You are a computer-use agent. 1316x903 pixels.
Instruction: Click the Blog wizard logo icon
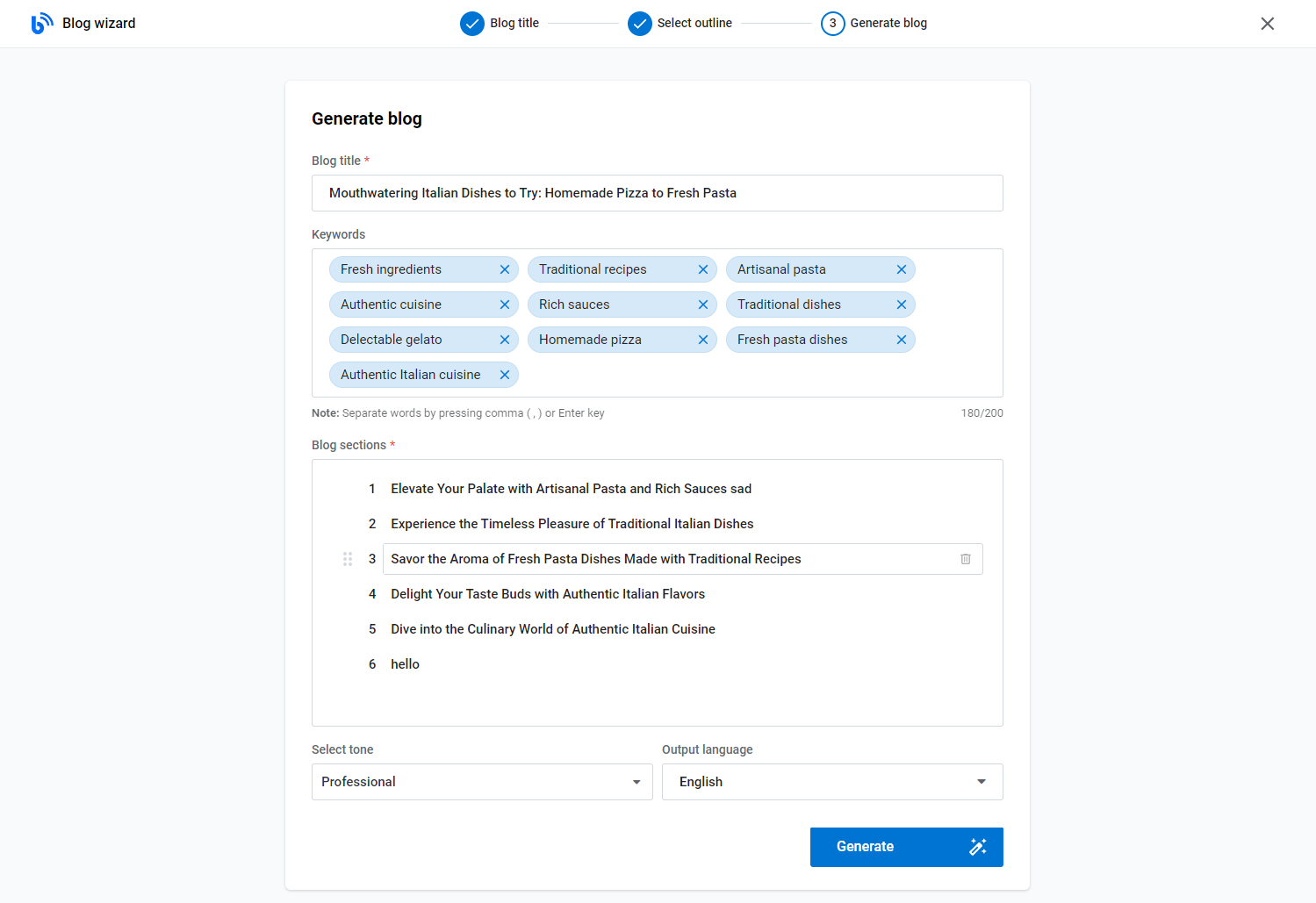click(x=42, y=24)
